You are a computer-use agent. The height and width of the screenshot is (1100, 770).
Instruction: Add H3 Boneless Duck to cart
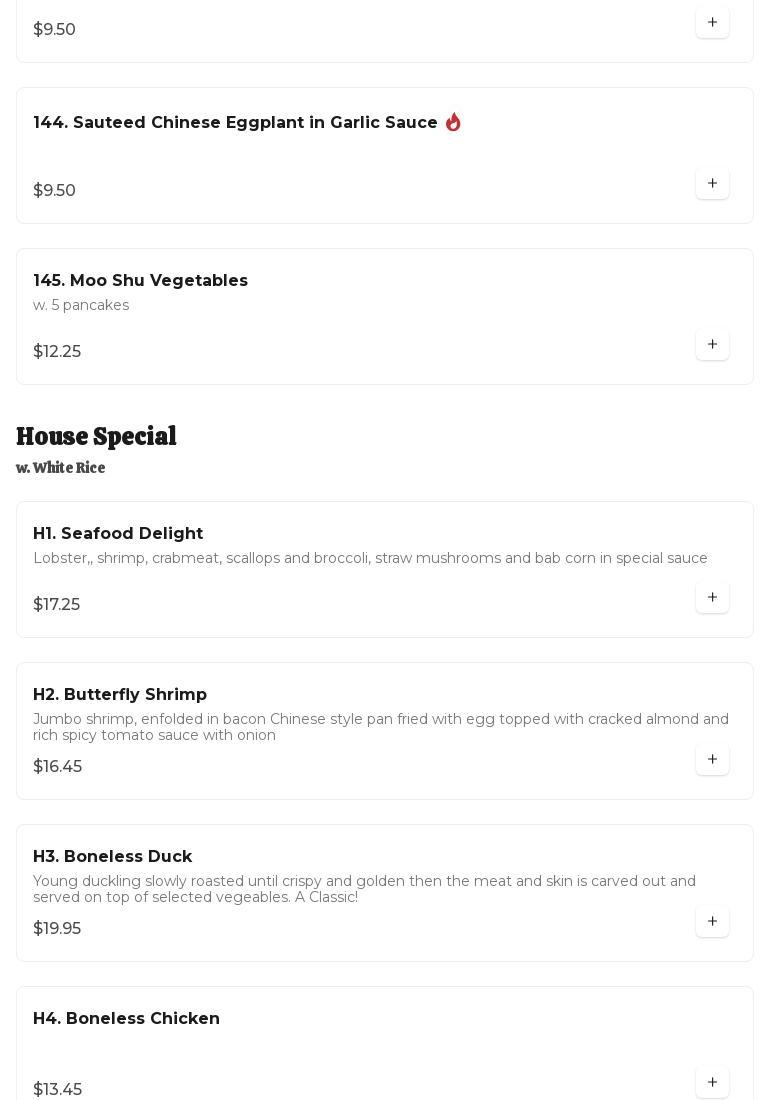coord(712,922)
